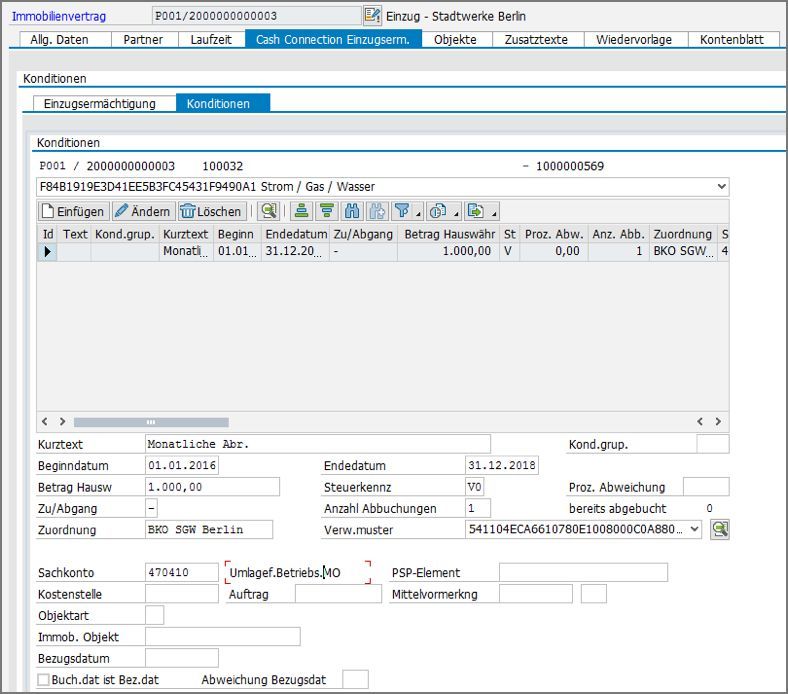Toggle the Buch.dat ist Bez.dat checkbox
The width and height of the screenshot is (788, 694).
[x=43, y=680]
